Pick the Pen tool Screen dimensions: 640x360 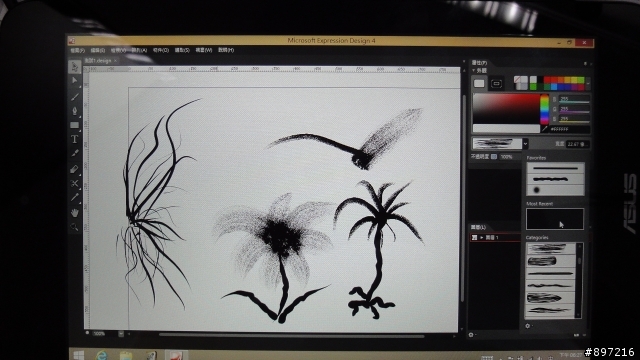click(x=74, y=111)
